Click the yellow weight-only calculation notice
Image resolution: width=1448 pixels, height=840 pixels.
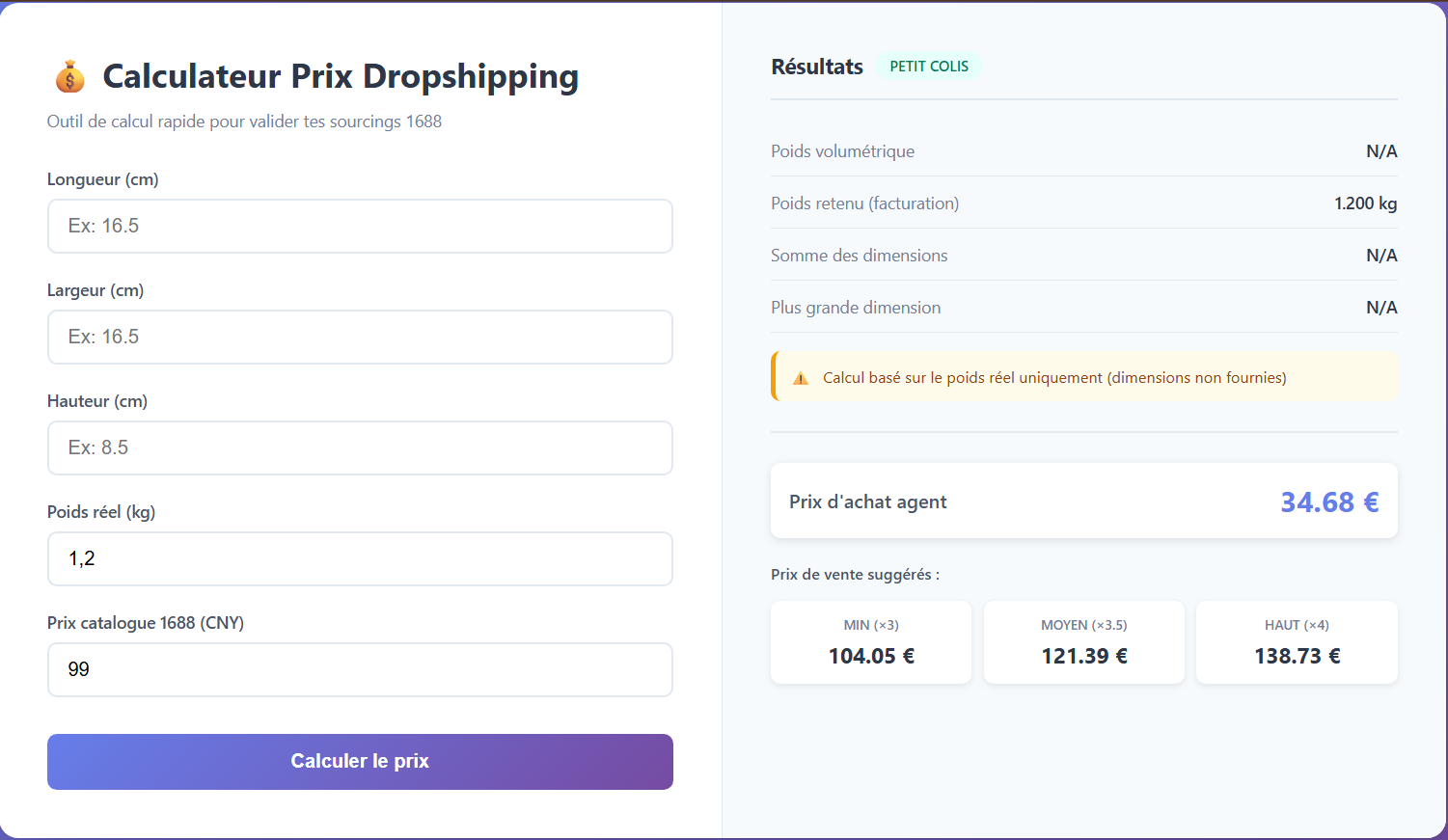(x=1084, y=376)
